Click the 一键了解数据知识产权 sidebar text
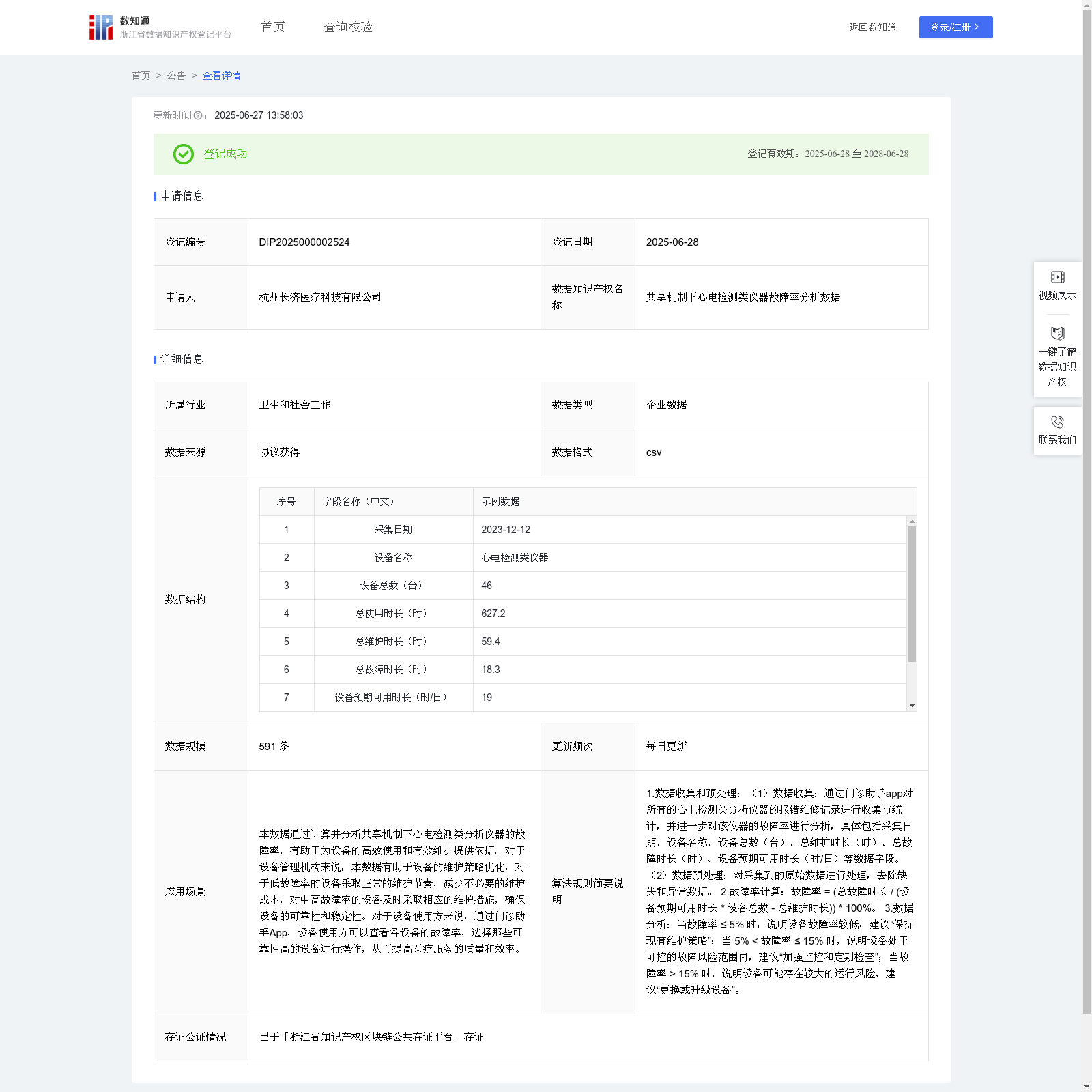This screenshot has width=1092, height=1092. click(x=1057, y=367)
